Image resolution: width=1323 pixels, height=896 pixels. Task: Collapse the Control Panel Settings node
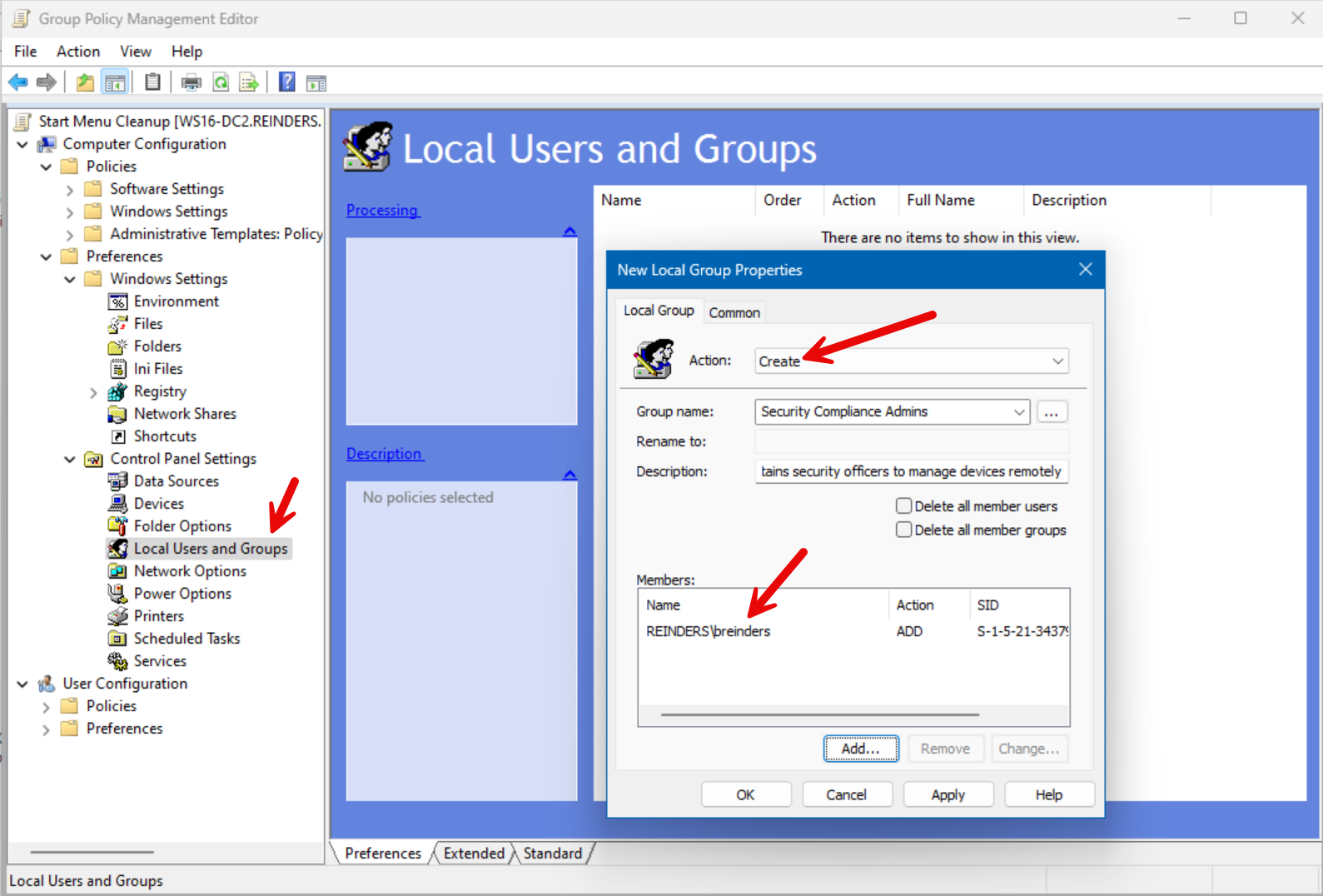(x=70, y=460)
